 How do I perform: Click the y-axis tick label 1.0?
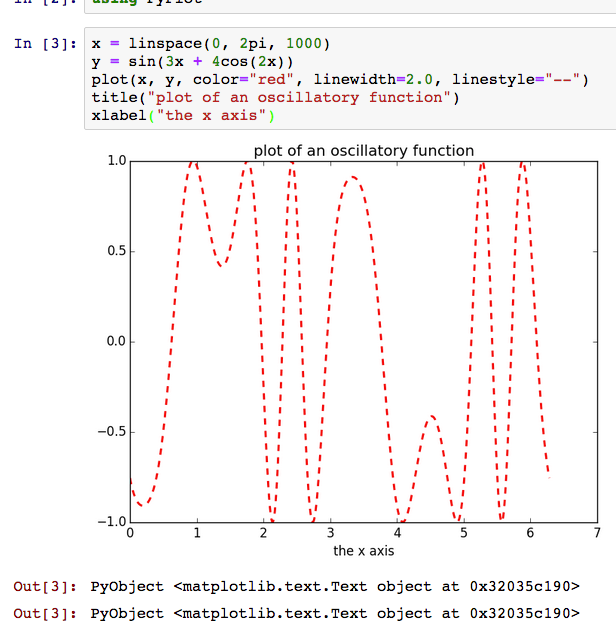(117, 161)
